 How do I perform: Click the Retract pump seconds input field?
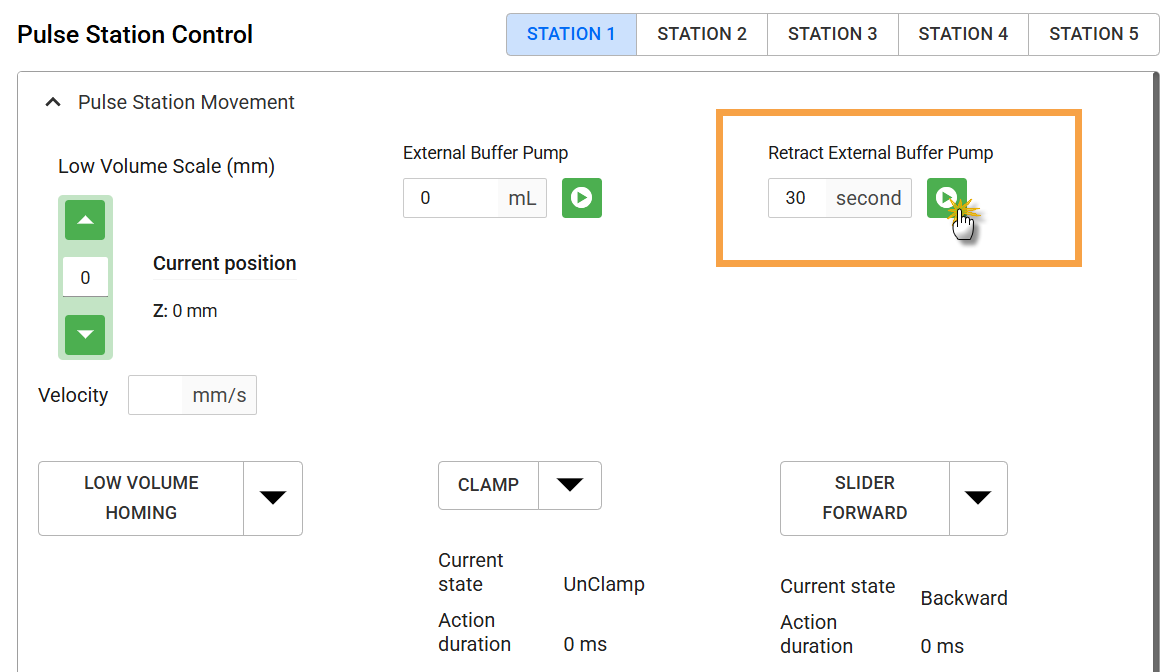[797, 198]
